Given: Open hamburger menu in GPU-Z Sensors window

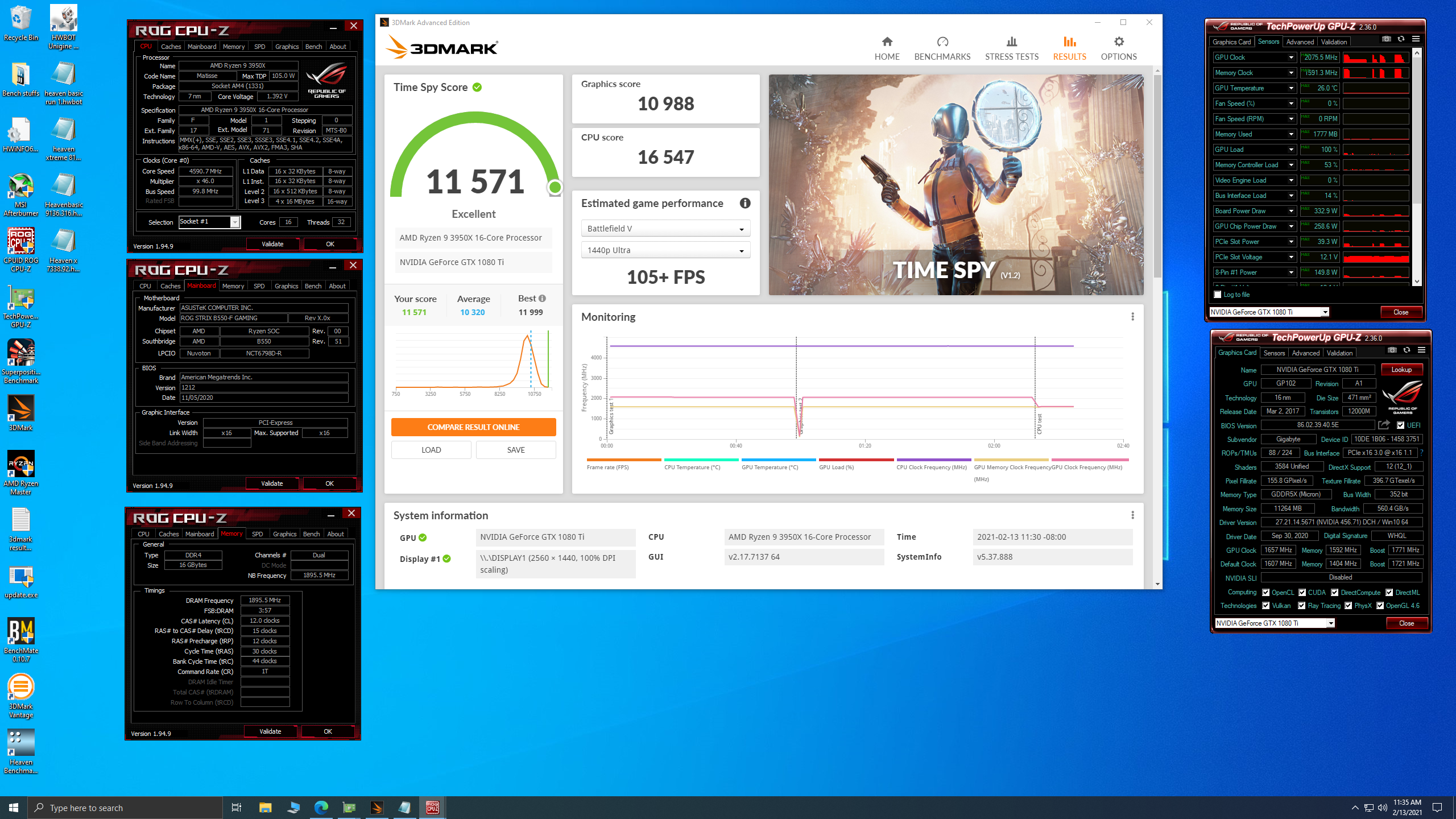Looking at the screenshot, I should pyautogui.click(x=1416, y=39).
